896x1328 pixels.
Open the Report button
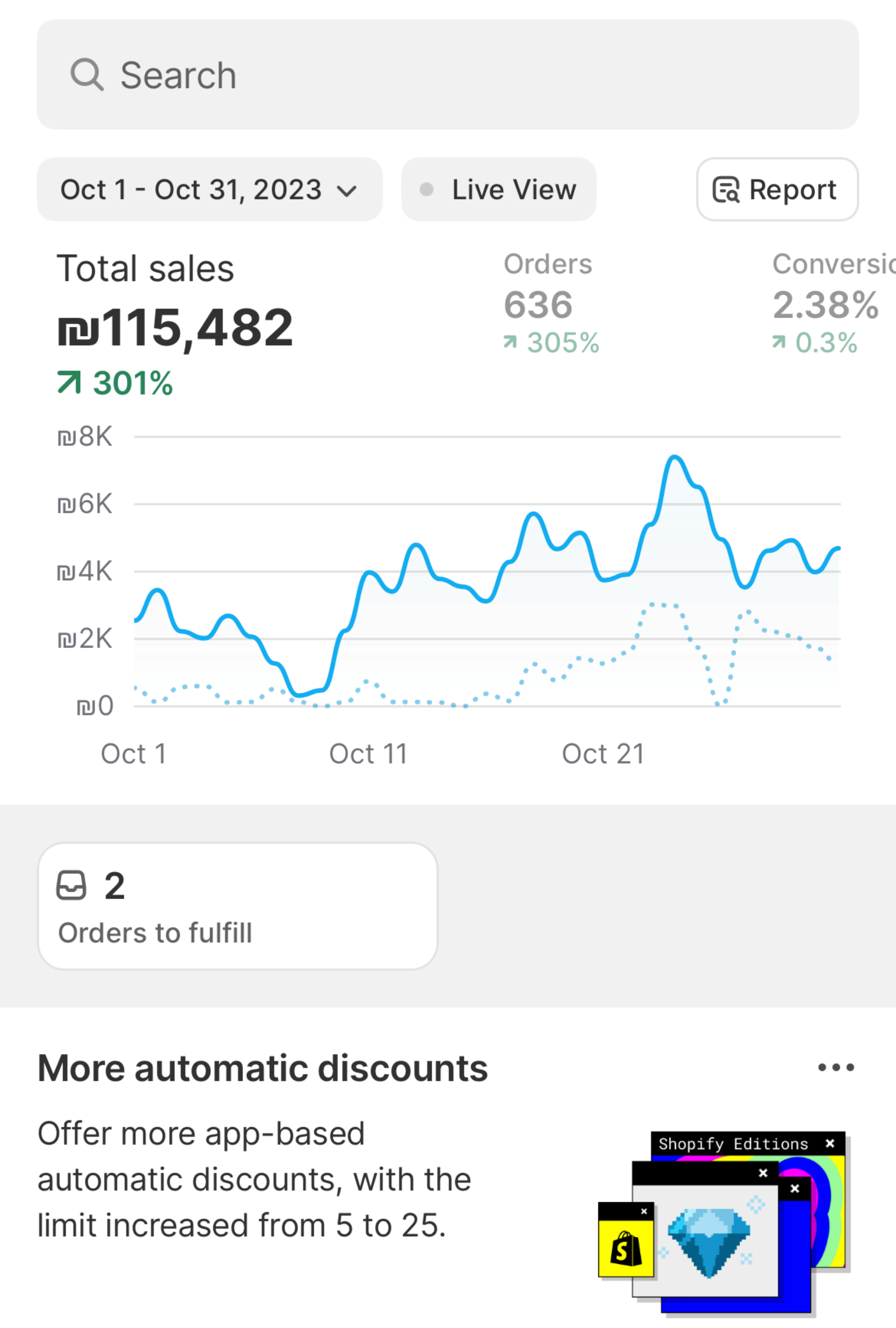tap(777, 190)
